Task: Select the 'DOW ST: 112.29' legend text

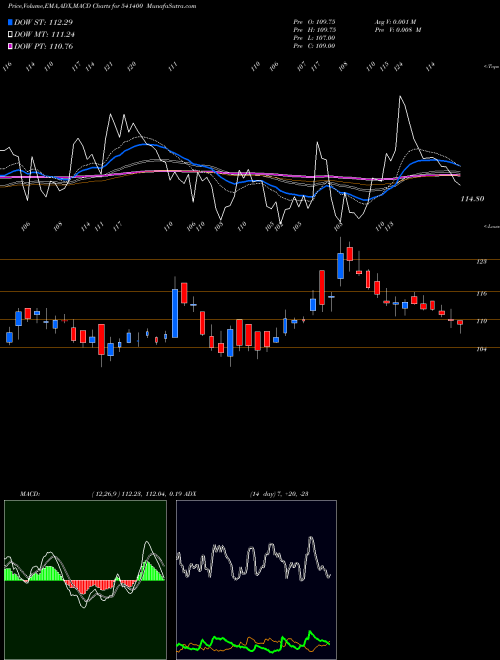Action: (x=43, y=22)
